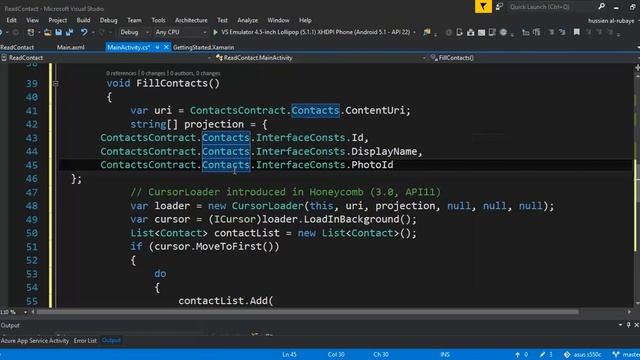Open the Output panel window options dropdown
Image resolution: width=640 pixels, height=360 pixels.
point(620,325)
